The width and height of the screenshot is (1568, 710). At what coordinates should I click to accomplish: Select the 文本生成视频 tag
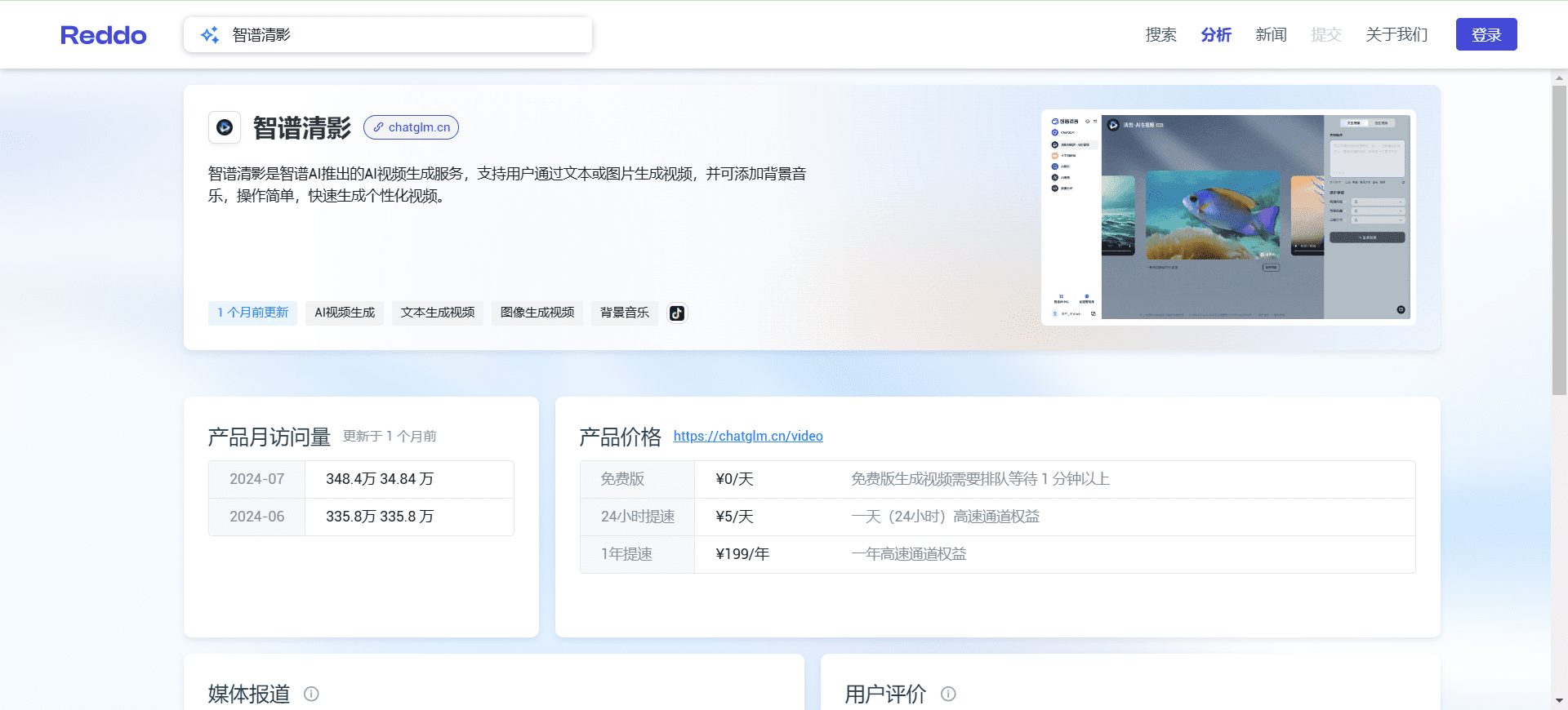tap(438, 313)
